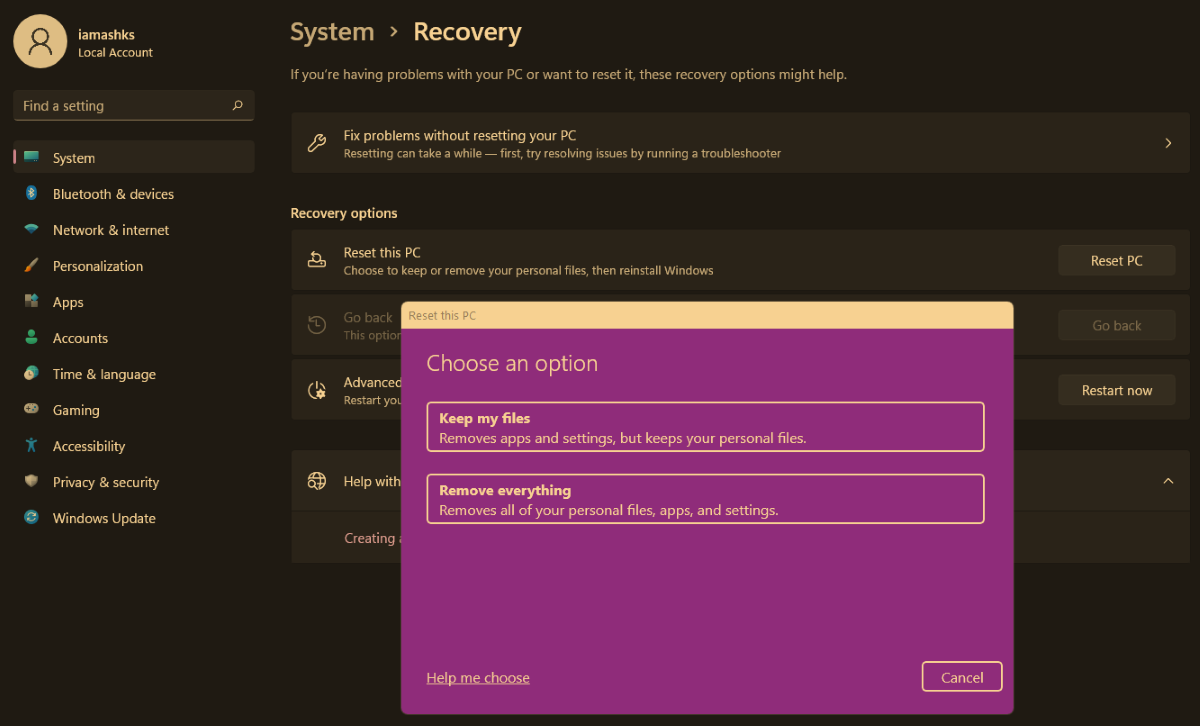Click the Recovery options heading text
This screenshot has height=726, width=1200.
click(x=344, y=213)
